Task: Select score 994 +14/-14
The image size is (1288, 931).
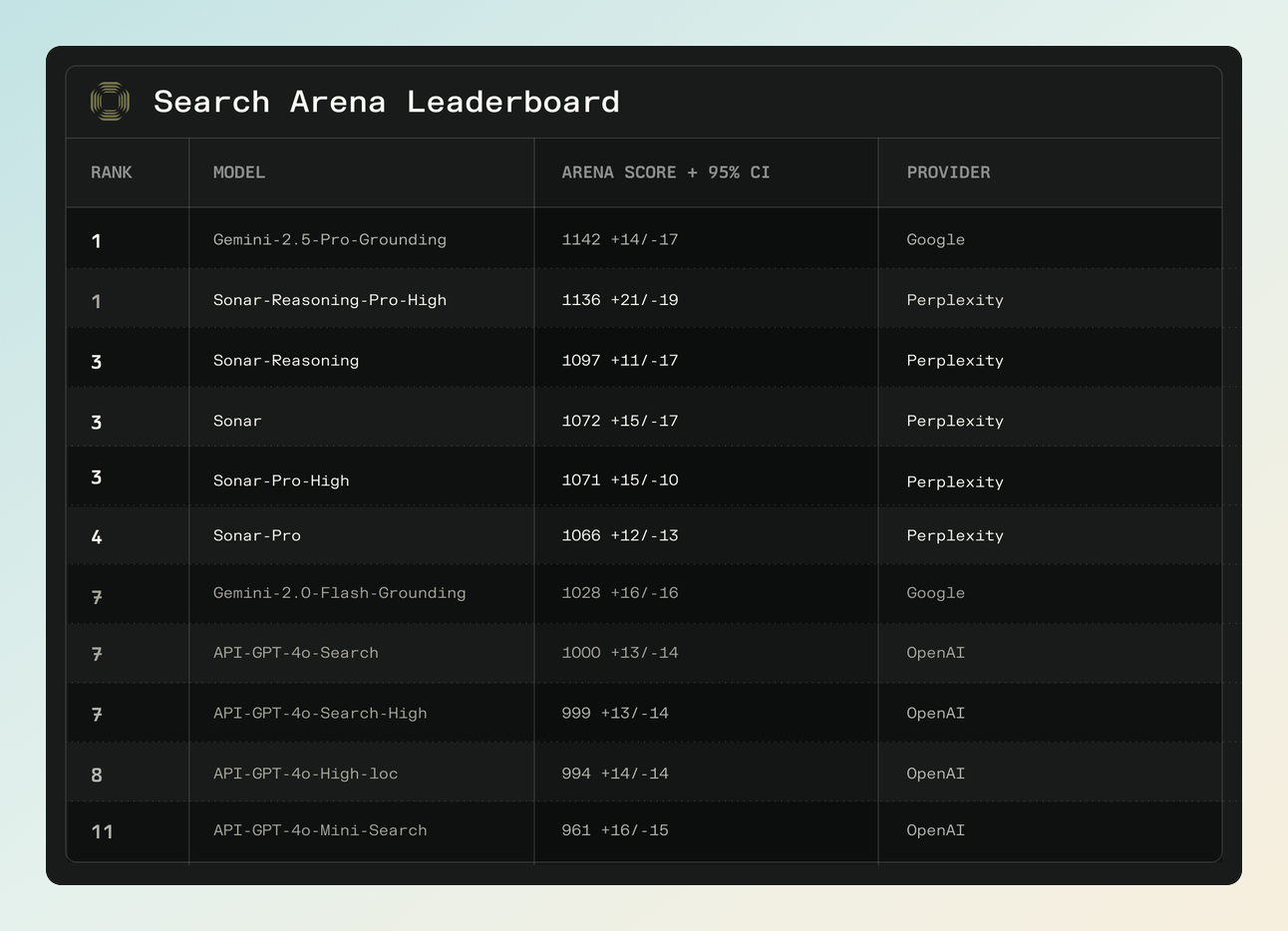Action: point(615,774)
